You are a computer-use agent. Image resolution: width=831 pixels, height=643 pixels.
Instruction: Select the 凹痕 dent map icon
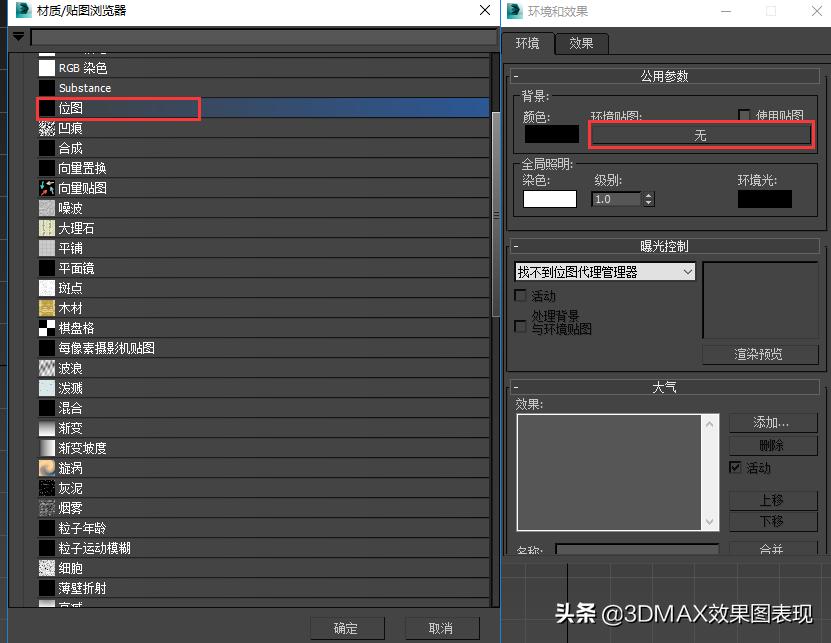(45, 127)
